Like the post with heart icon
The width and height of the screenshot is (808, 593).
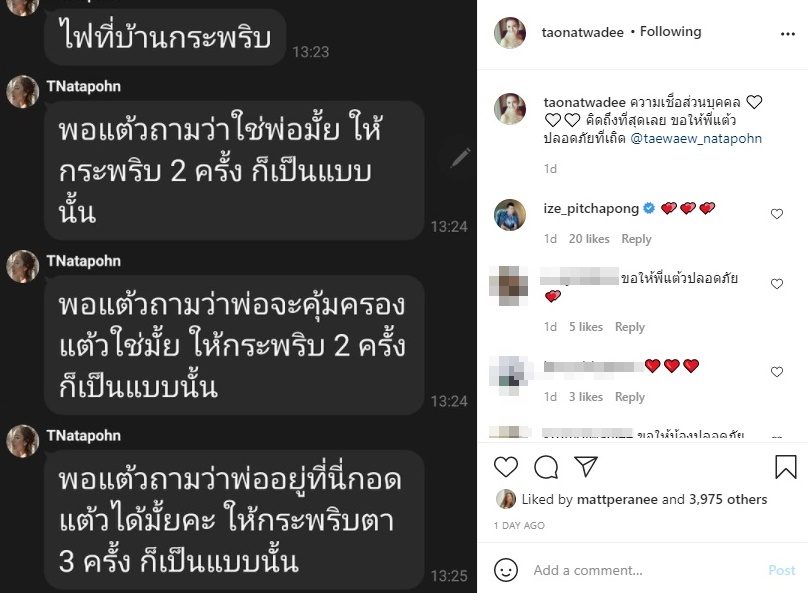pyautogui.click(x=506, y=467)
